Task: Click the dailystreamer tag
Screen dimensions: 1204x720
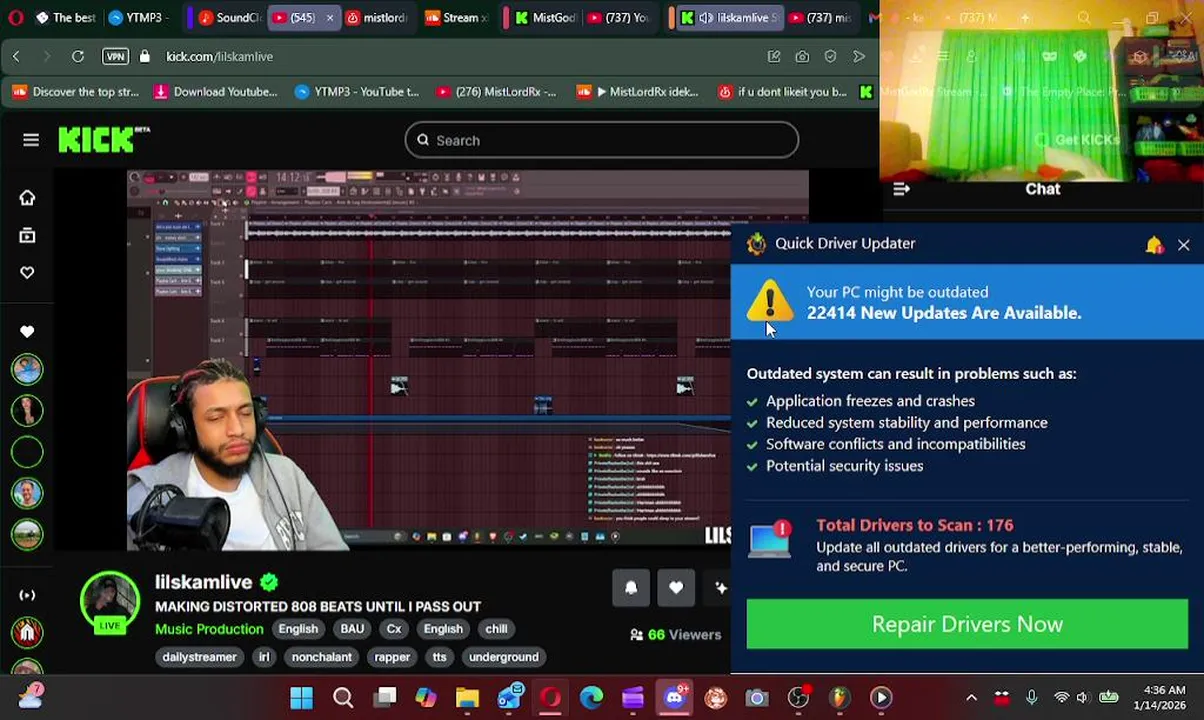Action: click(199, 657)
